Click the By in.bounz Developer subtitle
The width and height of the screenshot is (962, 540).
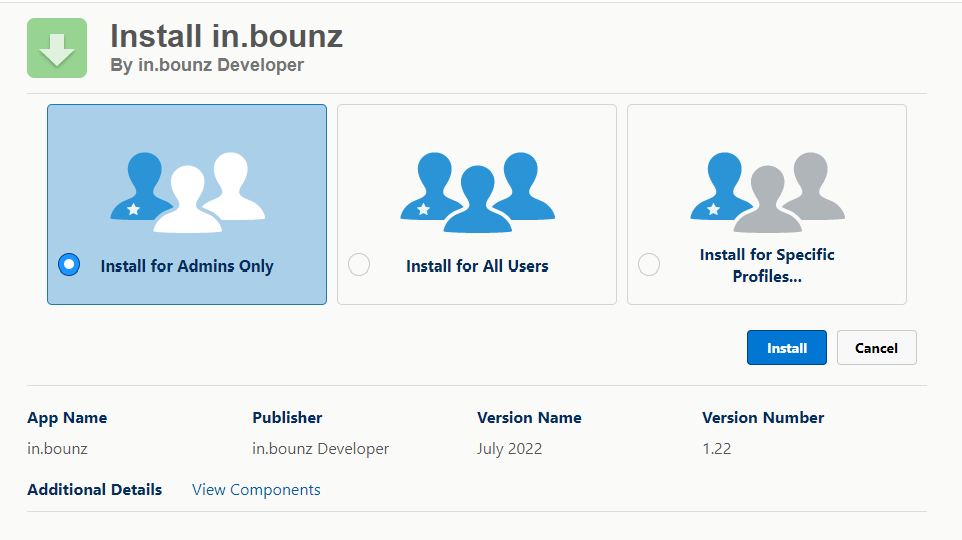pyautogui.click(x=207, y=65)
